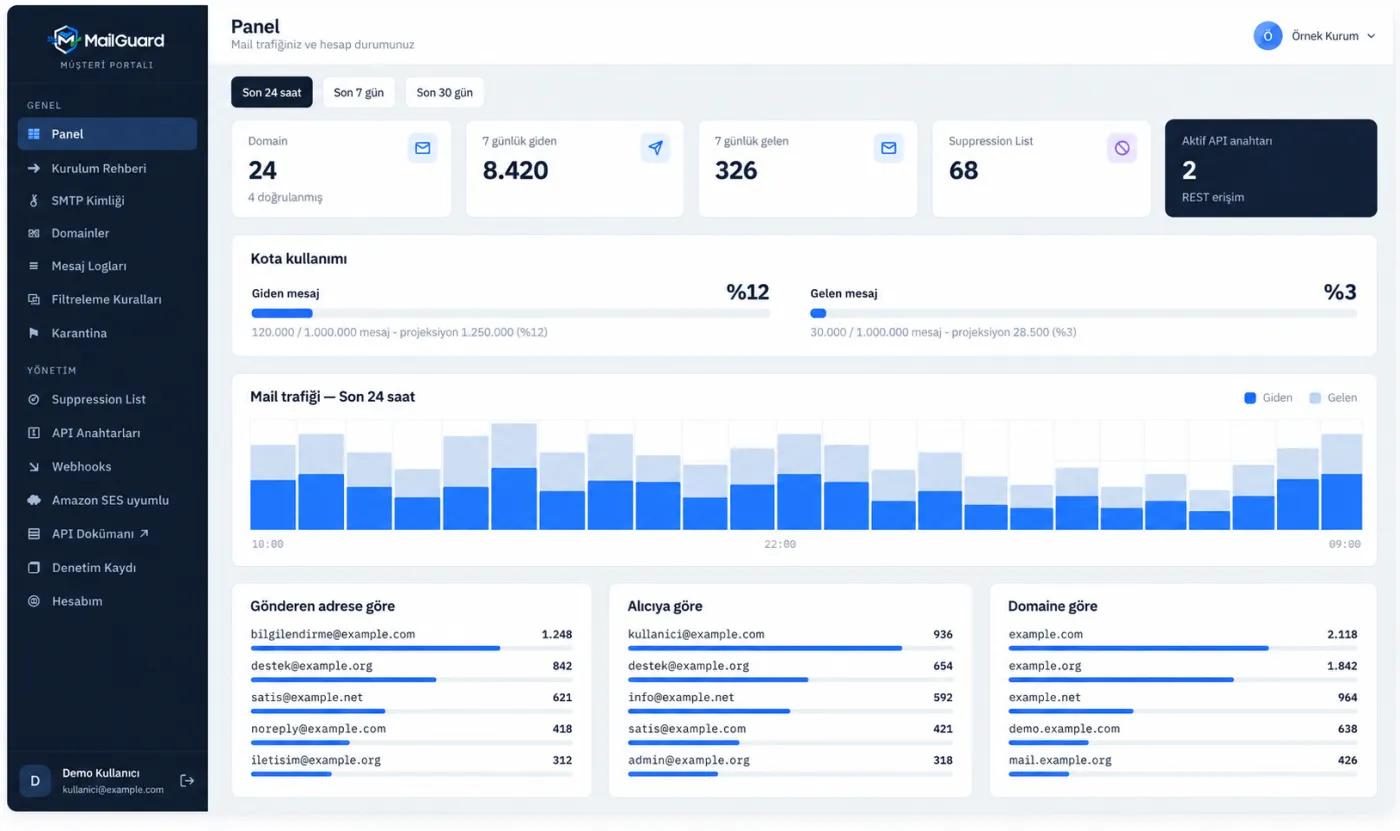1400x831 pixels.
Task: Click the envelope icon on Domain card
Action: point(422,148)
